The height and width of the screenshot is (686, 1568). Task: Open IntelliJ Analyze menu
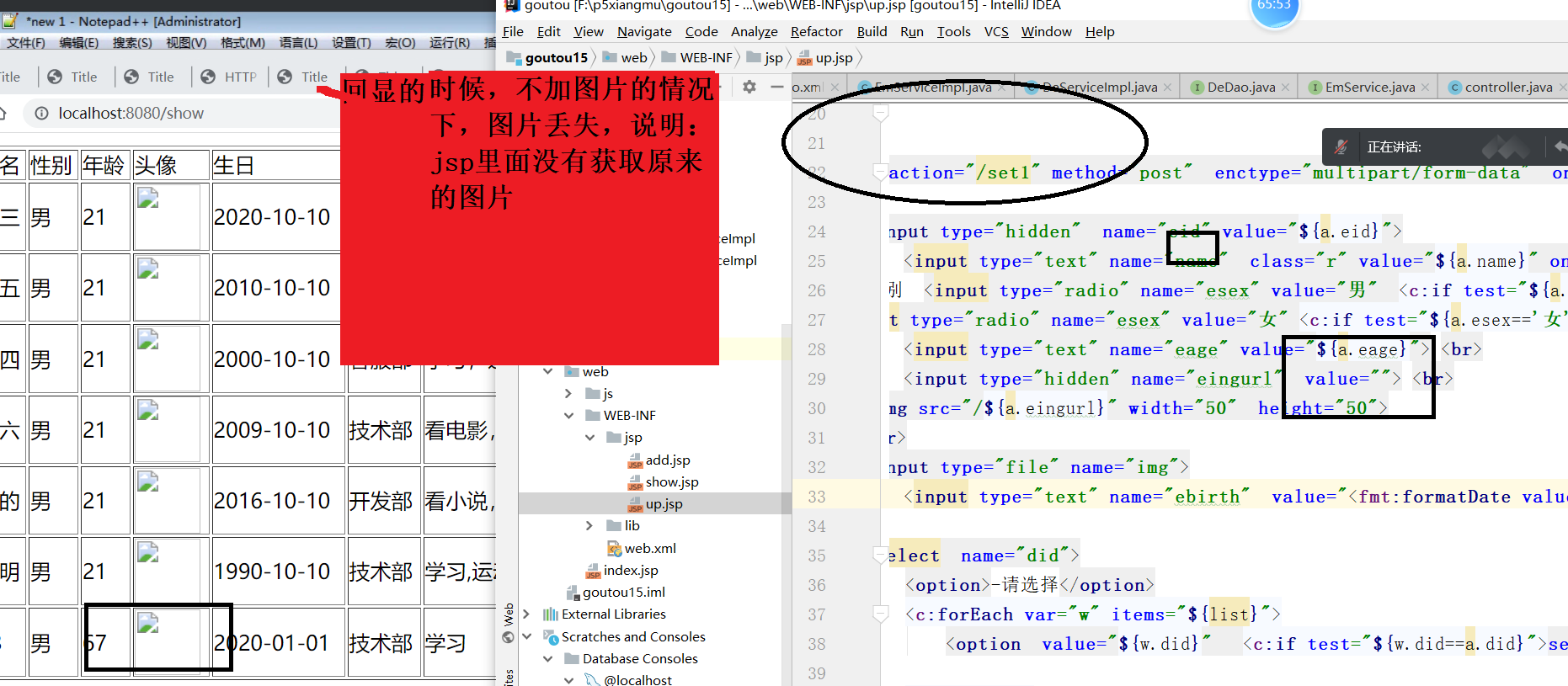[754, 32]
